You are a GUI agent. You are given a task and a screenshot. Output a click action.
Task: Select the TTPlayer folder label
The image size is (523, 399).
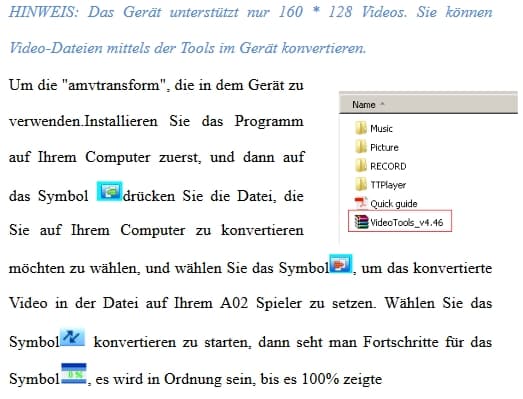(388, 185)
